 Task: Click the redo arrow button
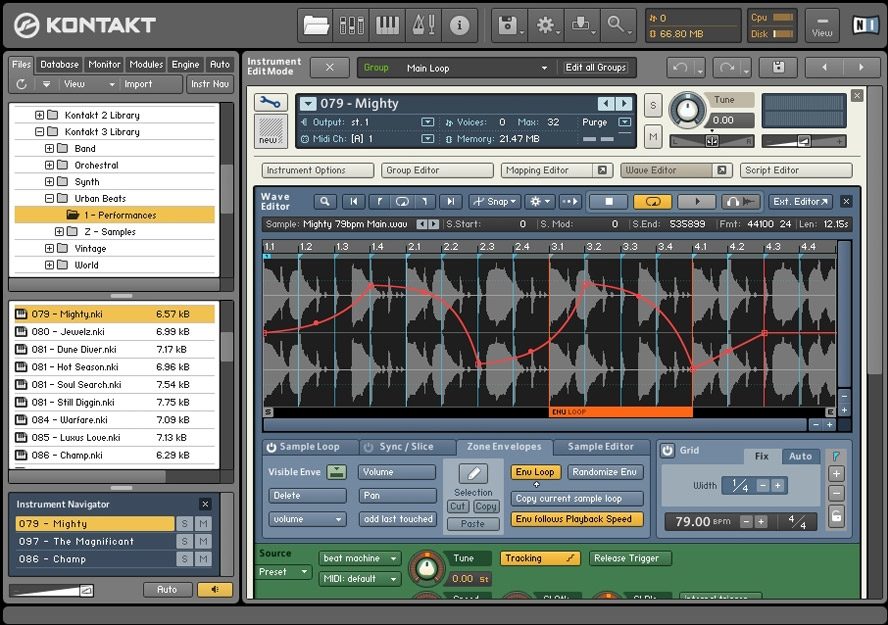(727, 68)
